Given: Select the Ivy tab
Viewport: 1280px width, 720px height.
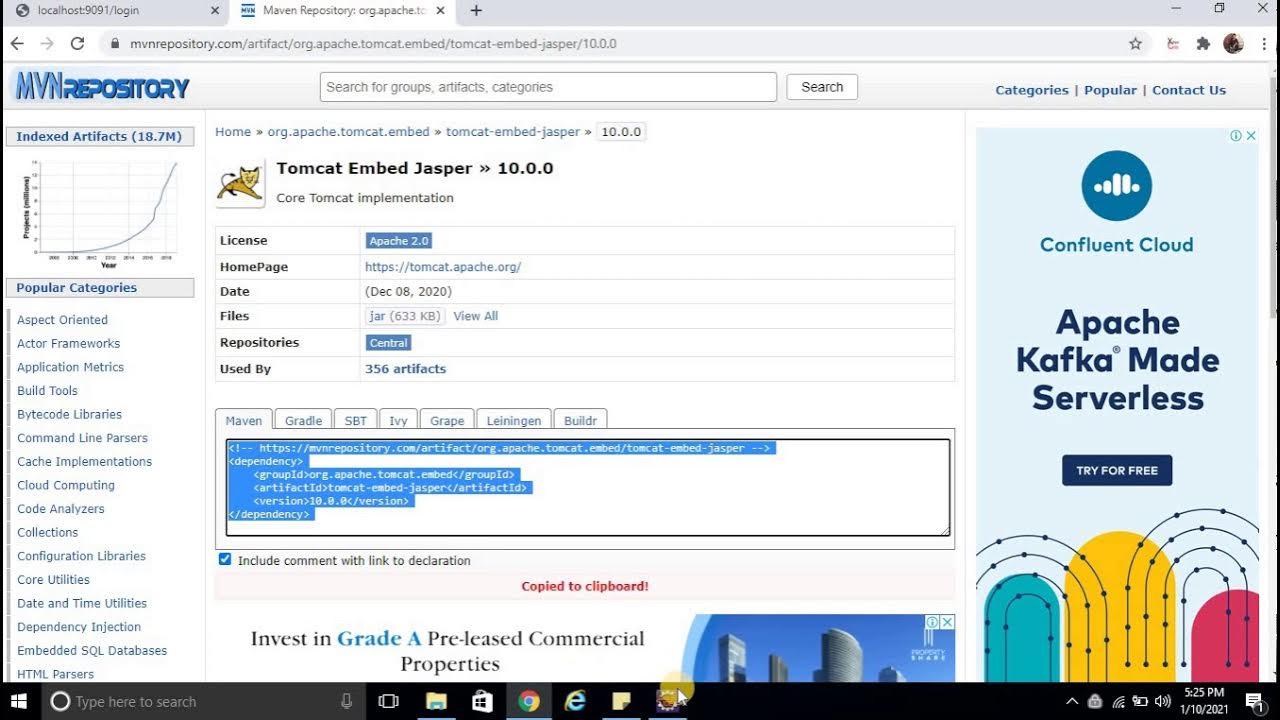Looking at the screenshot, I should point(398,421).
